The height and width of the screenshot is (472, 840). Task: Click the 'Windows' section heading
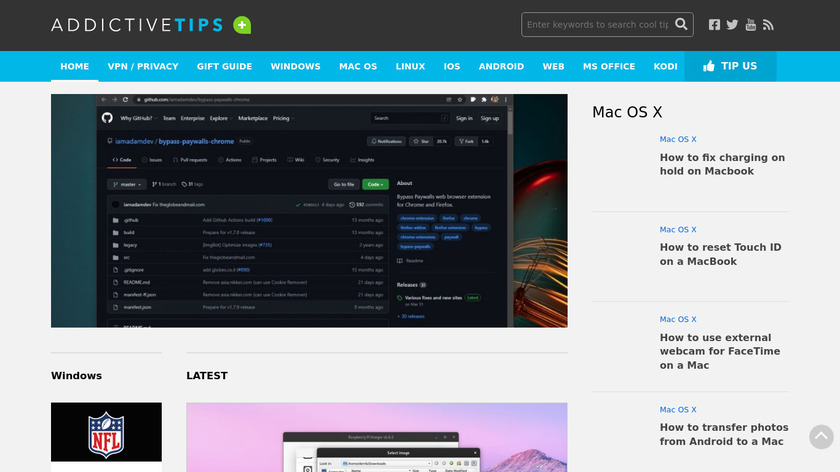coord(76,376)
